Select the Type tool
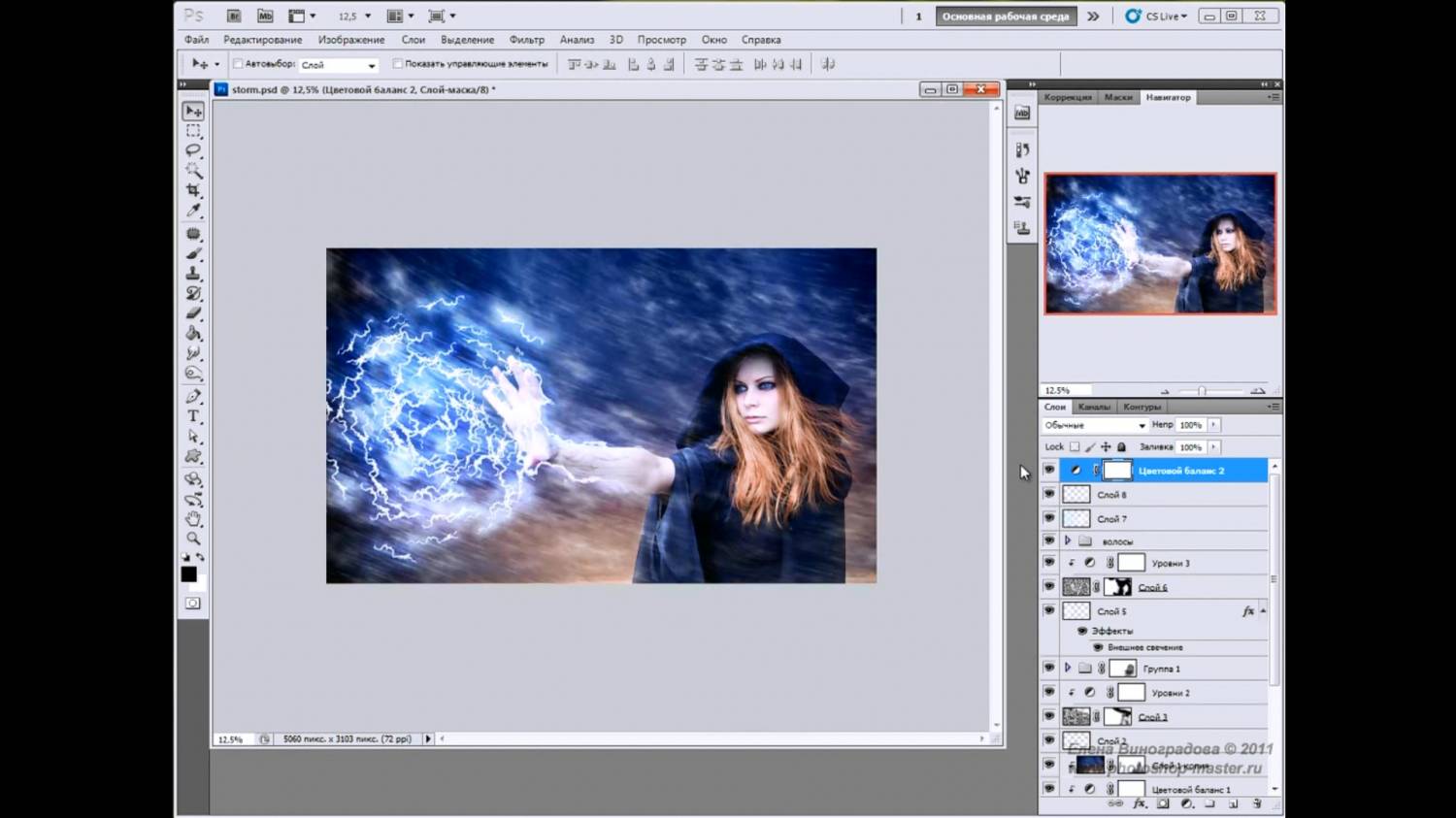Screen dimensions: 1456x818 [x=193, y=416]
